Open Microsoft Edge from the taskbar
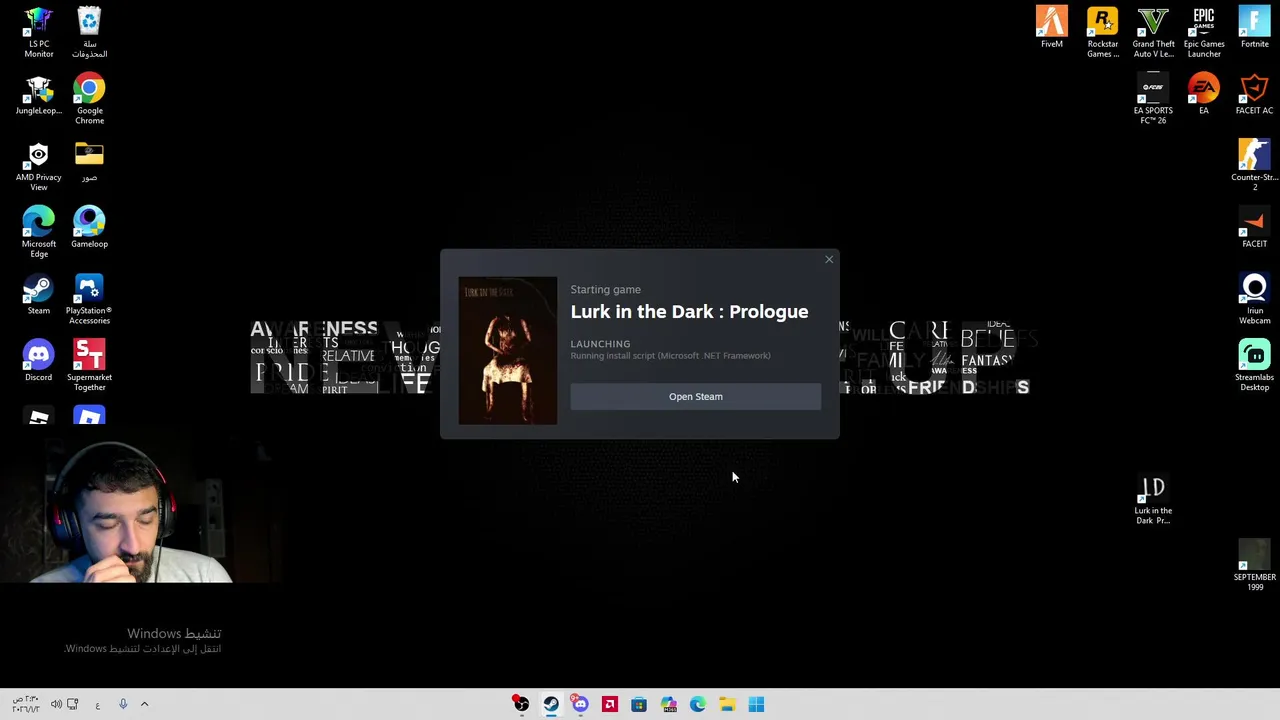This screenshot has height=720, width=1280. [698, 705]
